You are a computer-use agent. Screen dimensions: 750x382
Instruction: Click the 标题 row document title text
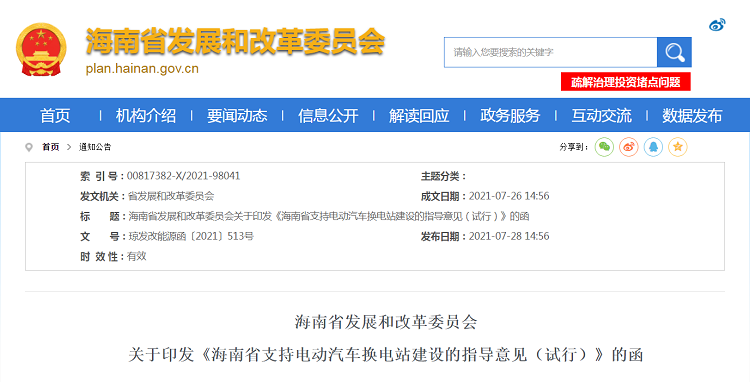click(x=329, y=216)
